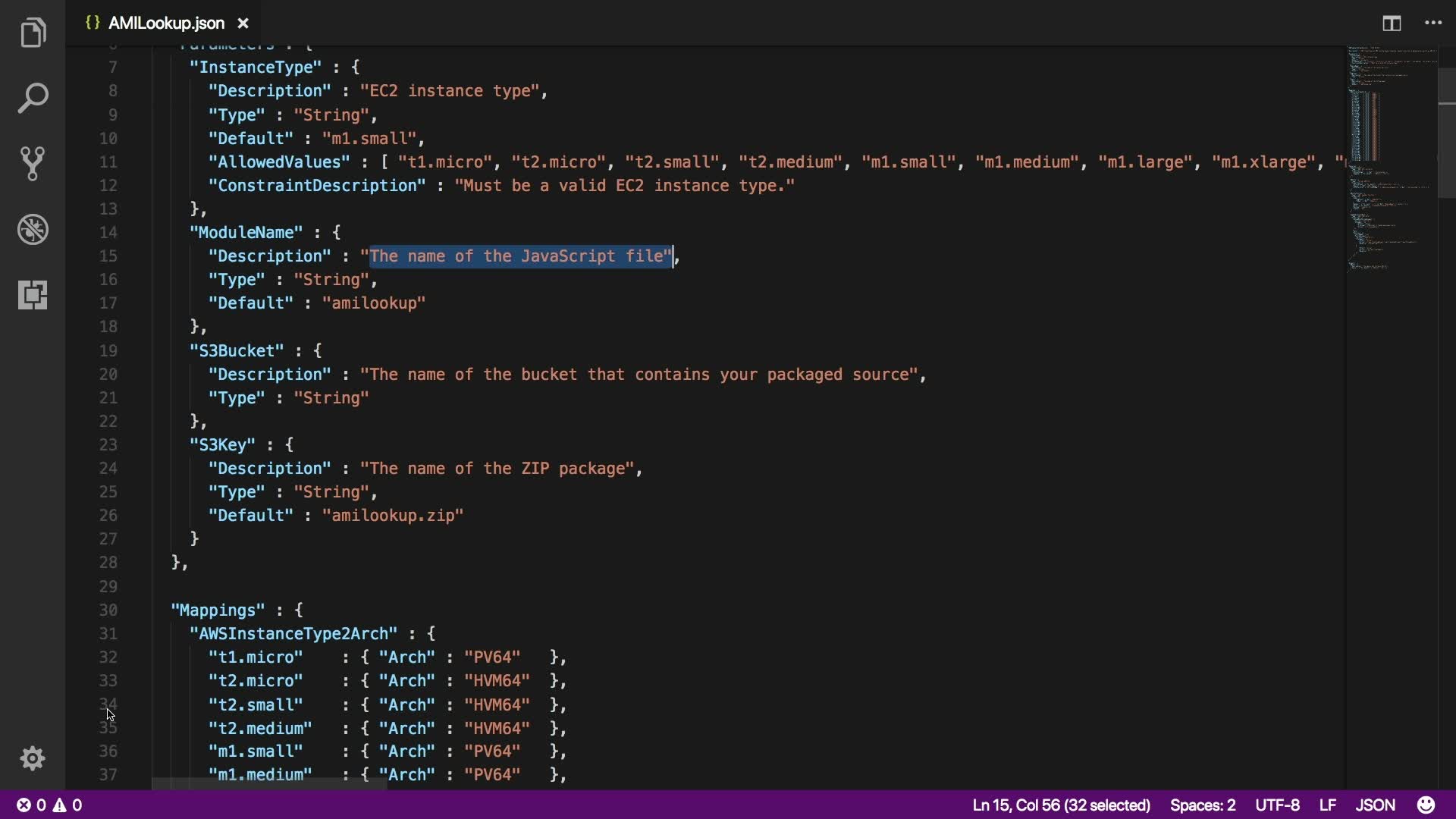Open the Search view in activity bar

(x=33, y=99)
